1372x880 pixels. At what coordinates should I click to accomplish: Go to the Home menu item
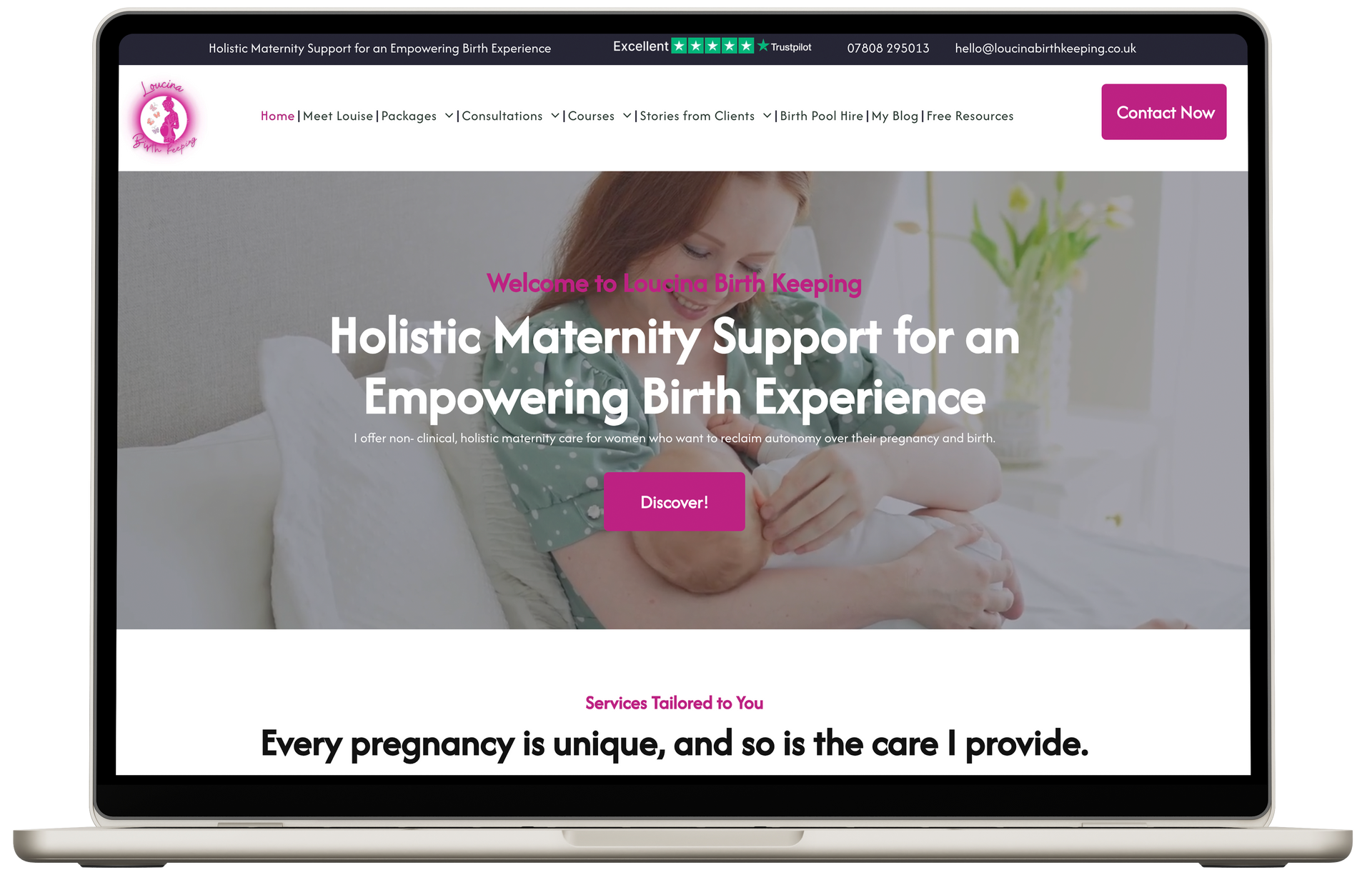pyautogui.click(x=277, y=116)
